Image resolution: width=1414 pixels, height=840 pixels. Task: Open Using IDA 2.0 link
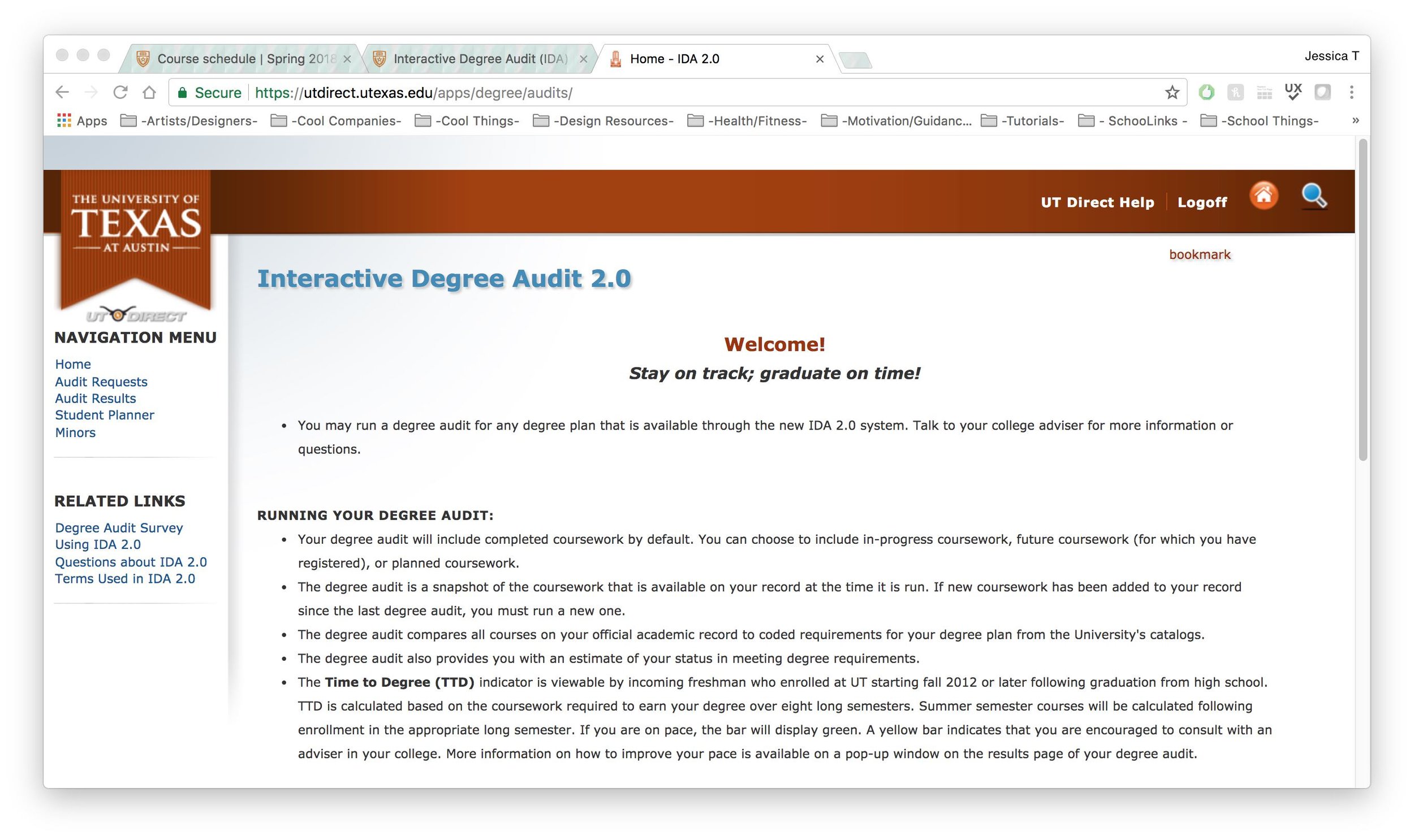98,544
